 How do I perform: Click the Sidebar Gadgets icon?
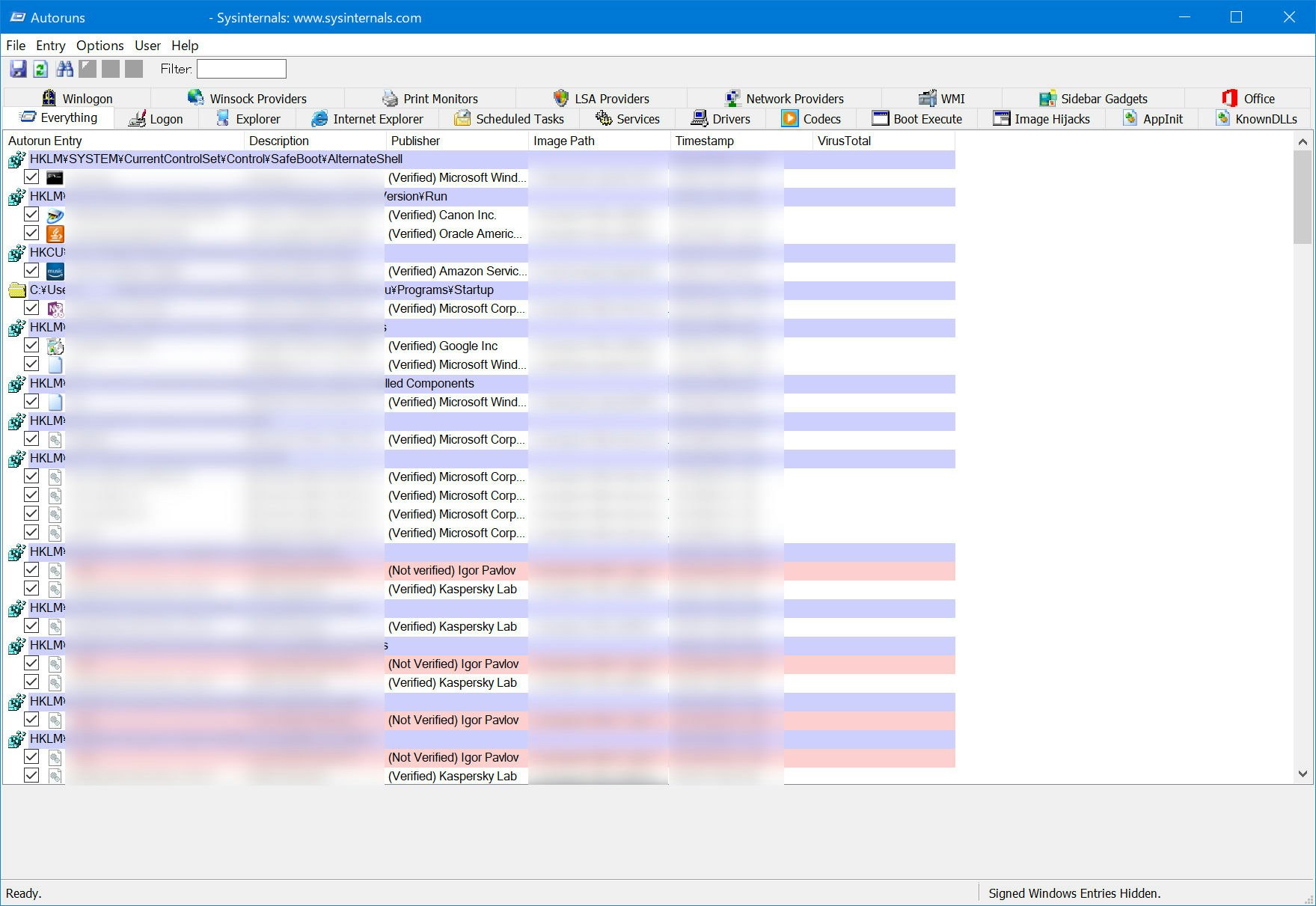[x=1047, y=98]
